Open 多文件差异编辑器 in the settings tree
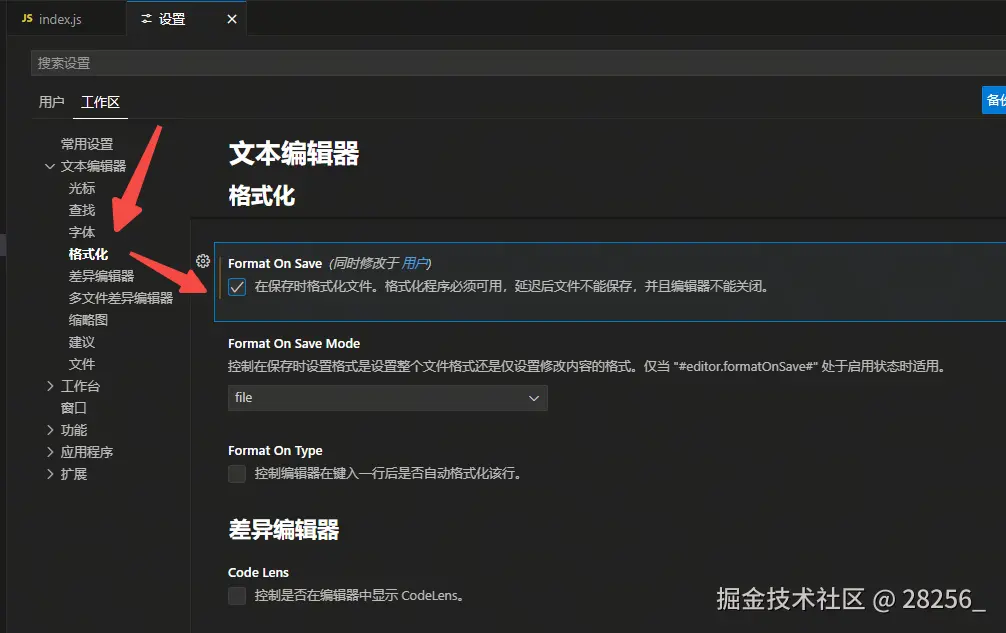Screen dimensions: 1006x633 [x=121, y=298]
